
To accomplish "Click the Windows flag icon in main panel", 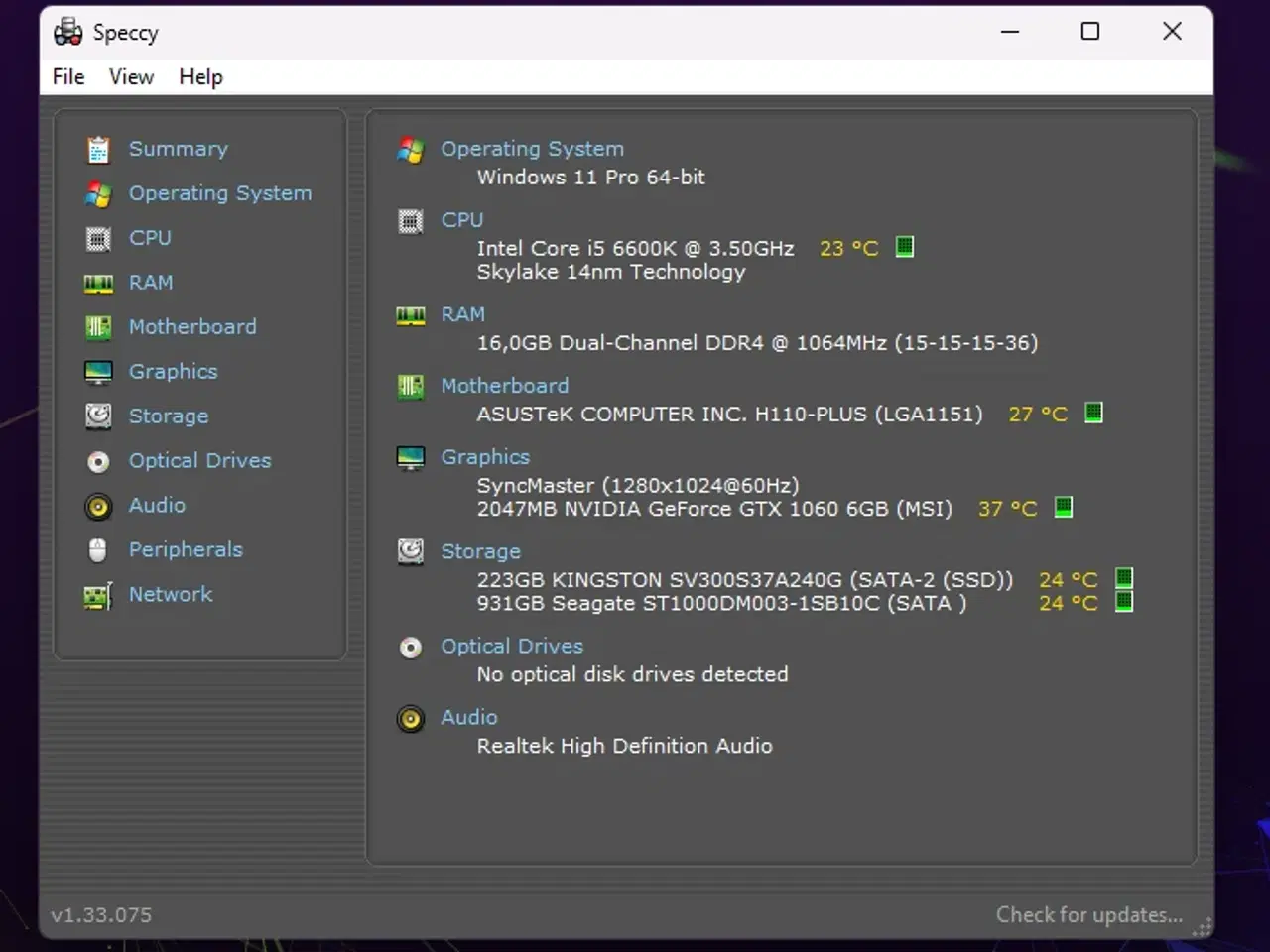I will (411, 150).
